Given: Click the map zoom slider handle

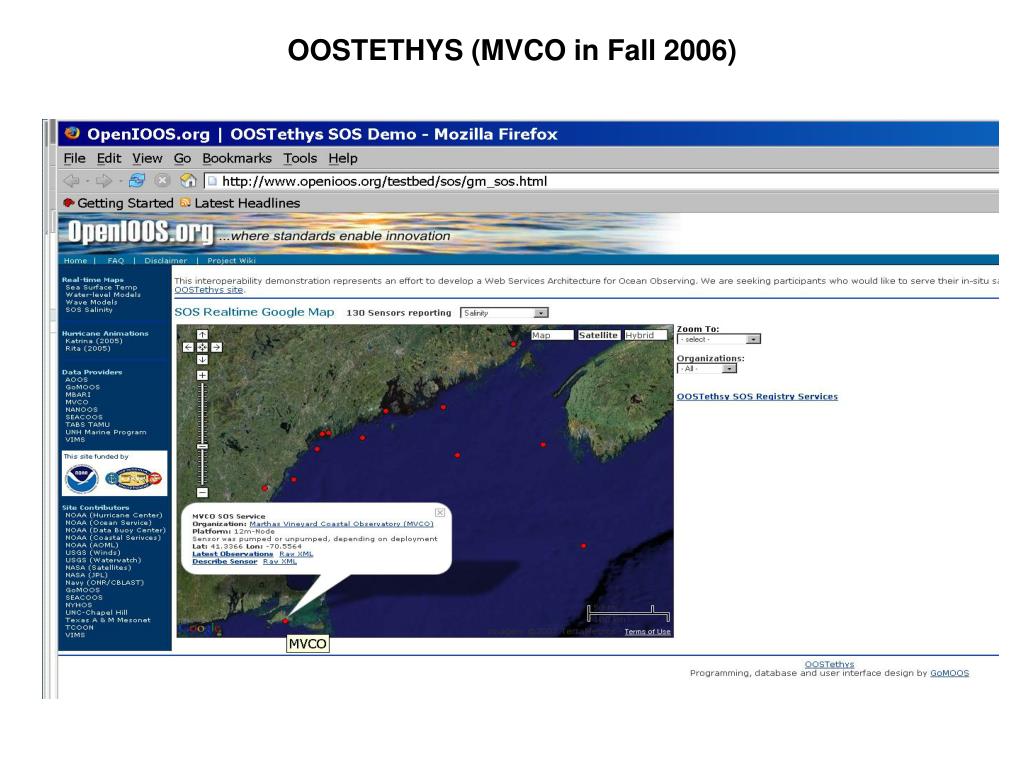Looking at the screenshot, I should (202, 447).
